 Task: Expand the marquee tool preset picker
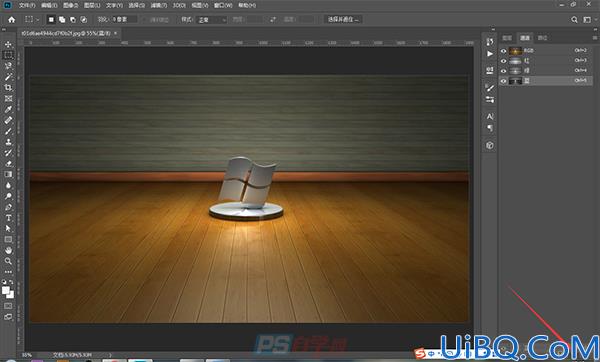[32, 19]
